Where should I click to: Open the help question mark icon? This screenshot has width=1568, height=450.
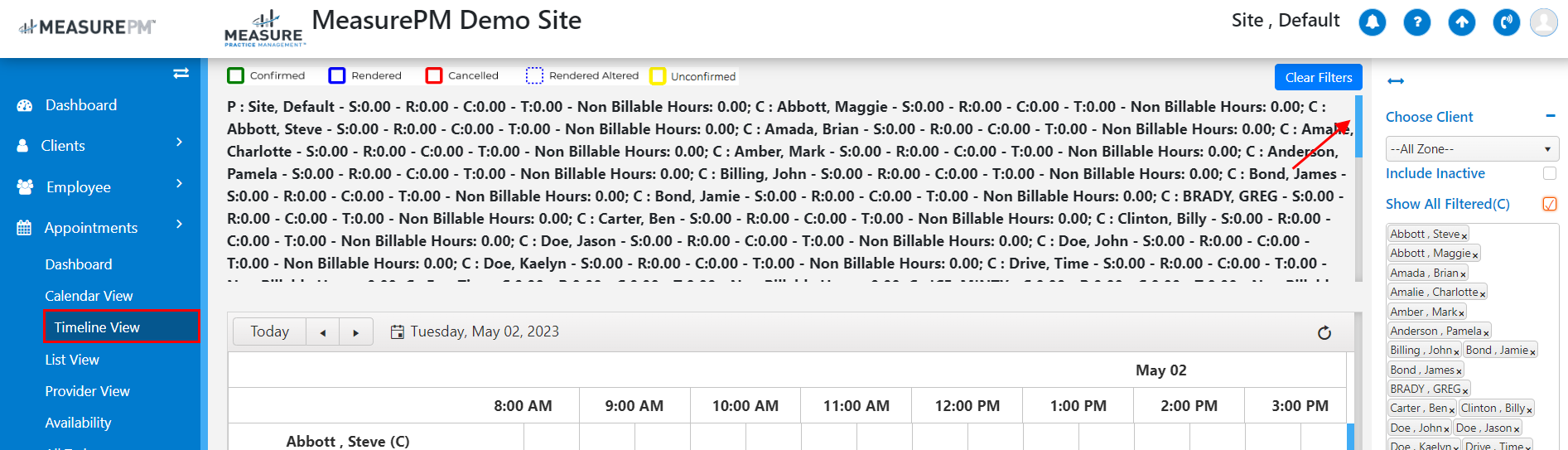click(1416, 22)
